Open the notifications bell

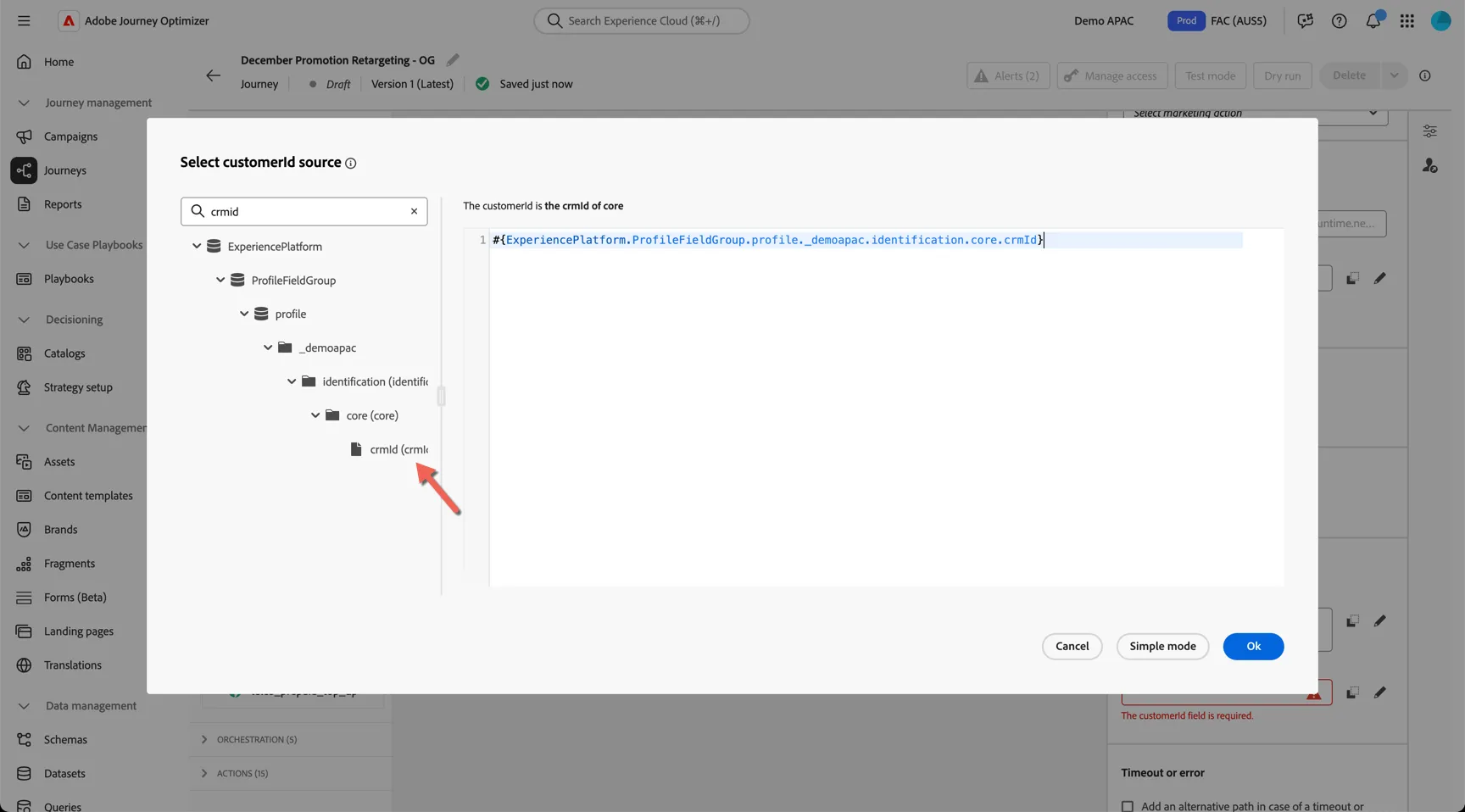click(x=1373, y=20)
